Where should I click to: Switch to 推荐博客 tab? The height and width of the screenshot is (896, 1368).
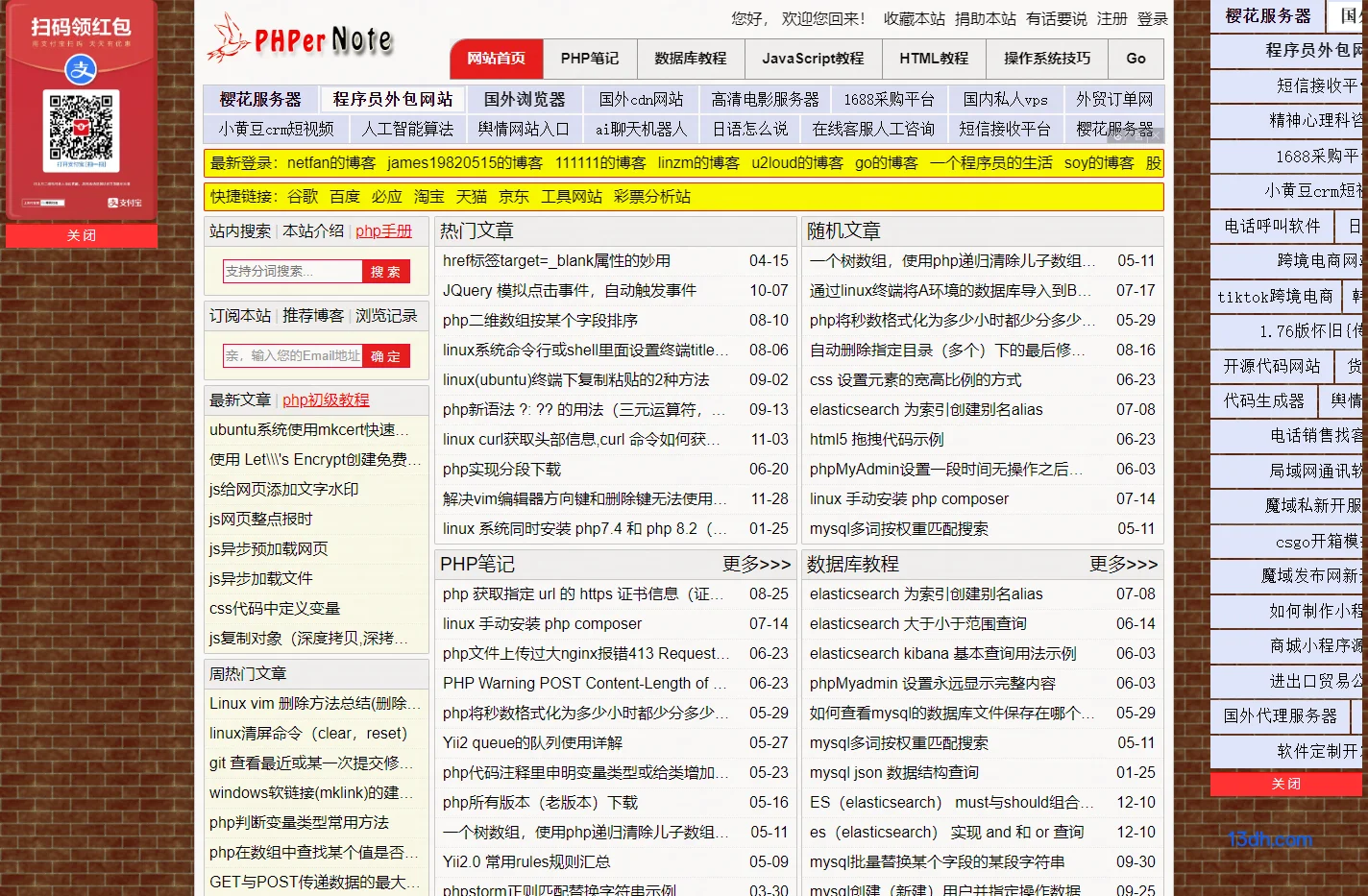pos(313,316)
